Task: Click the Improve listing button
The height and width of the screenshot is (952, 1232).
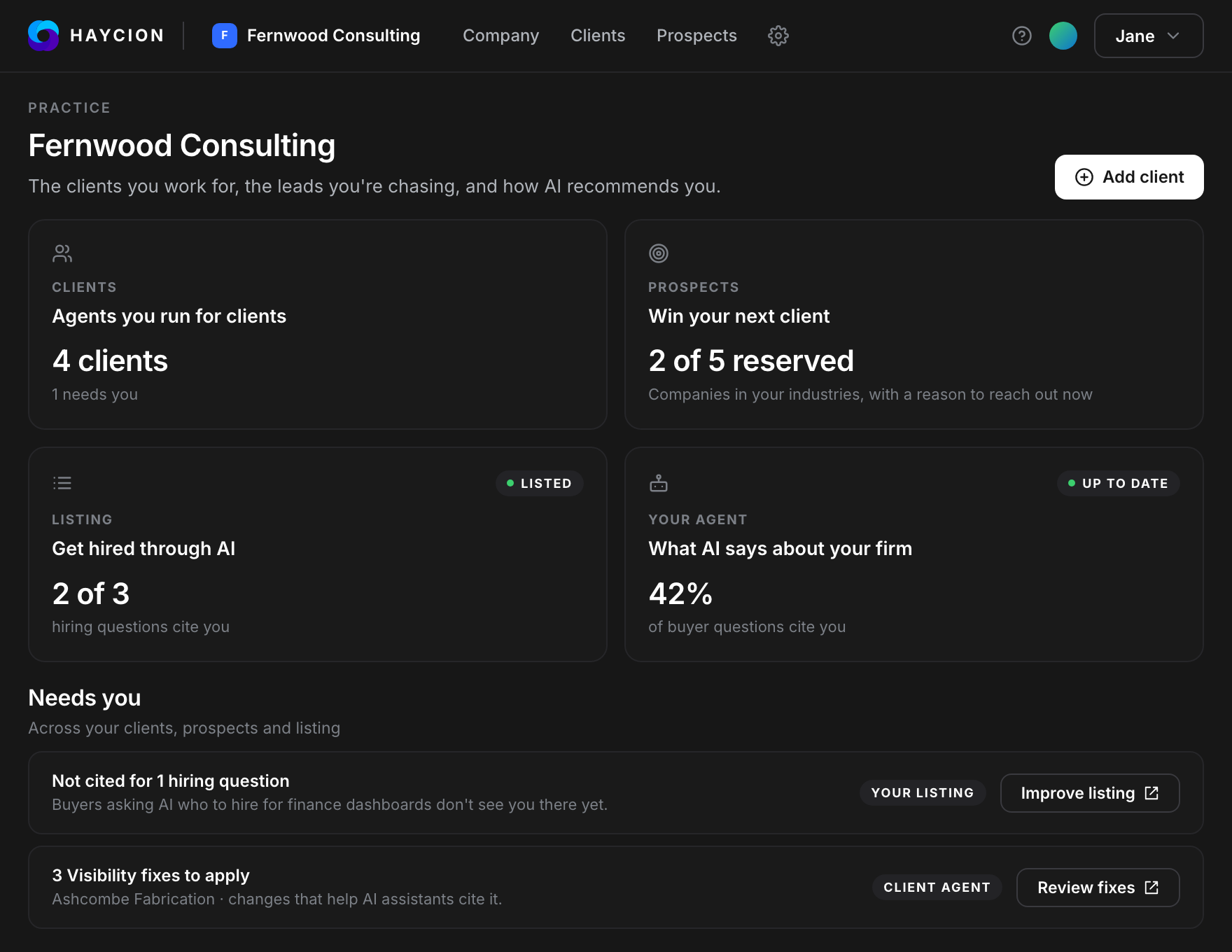Action: pos(1090,793)
